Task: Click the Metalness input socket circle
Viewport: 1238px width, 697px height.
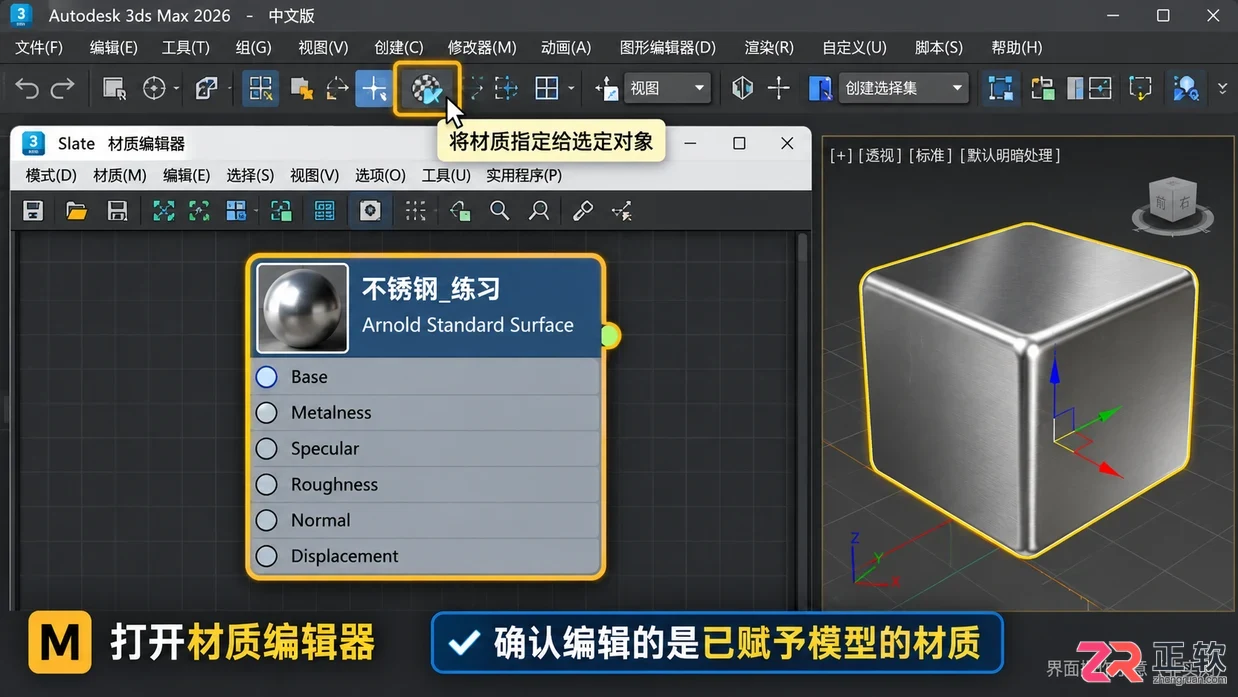Action: 266,413
